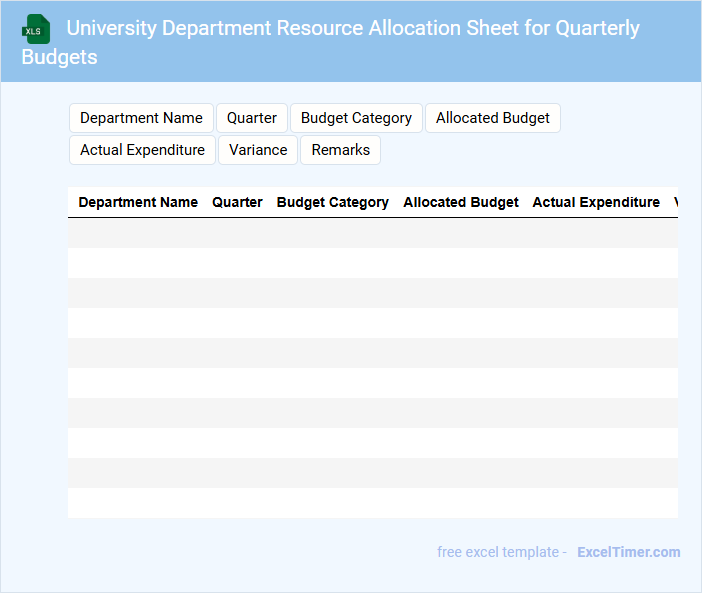
Task: Click the last row under Allocated Budget
Action: [461, 503]
